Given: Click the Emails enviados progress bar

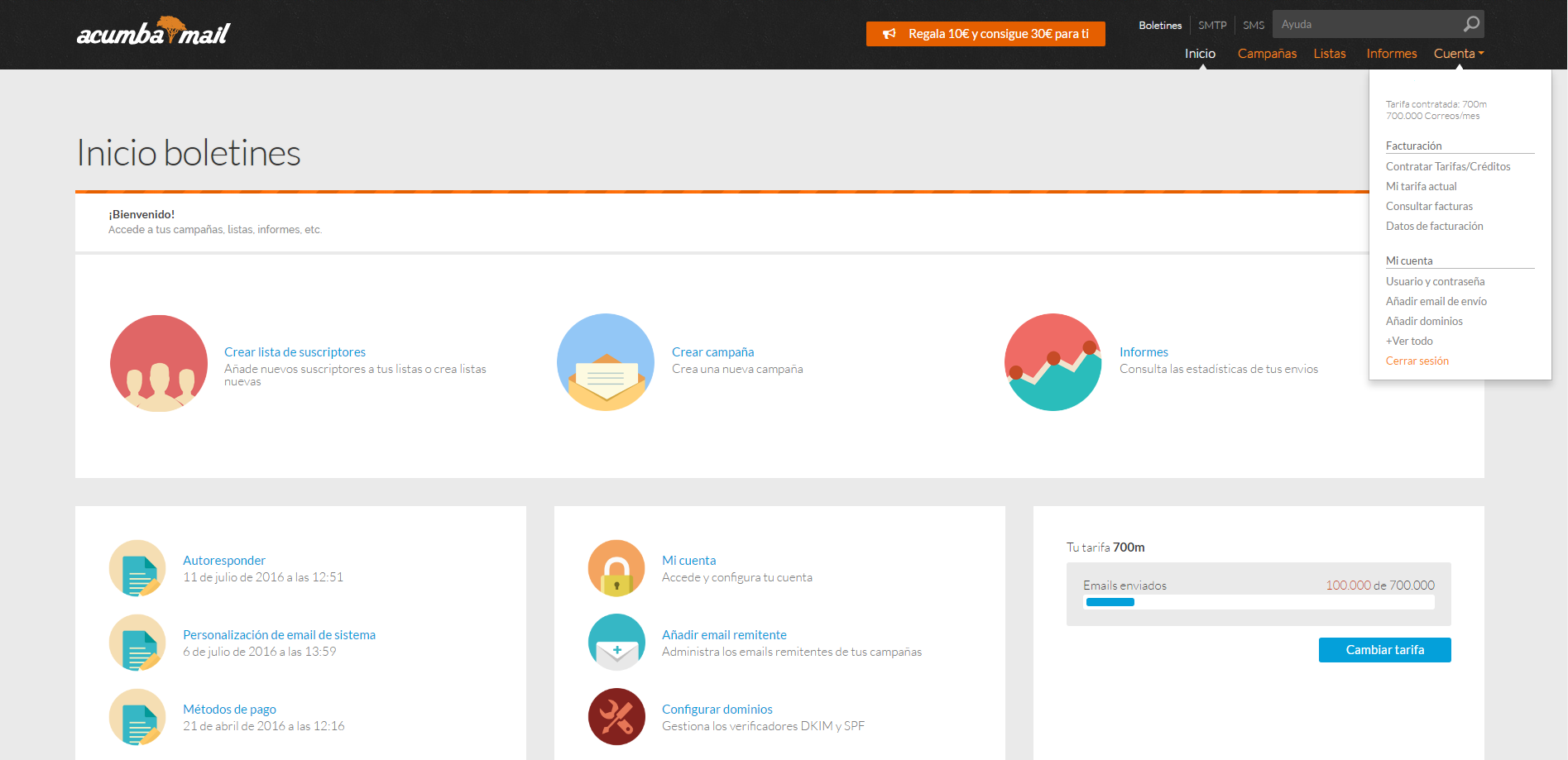Looking at the screenshot, I should 1259,602.
